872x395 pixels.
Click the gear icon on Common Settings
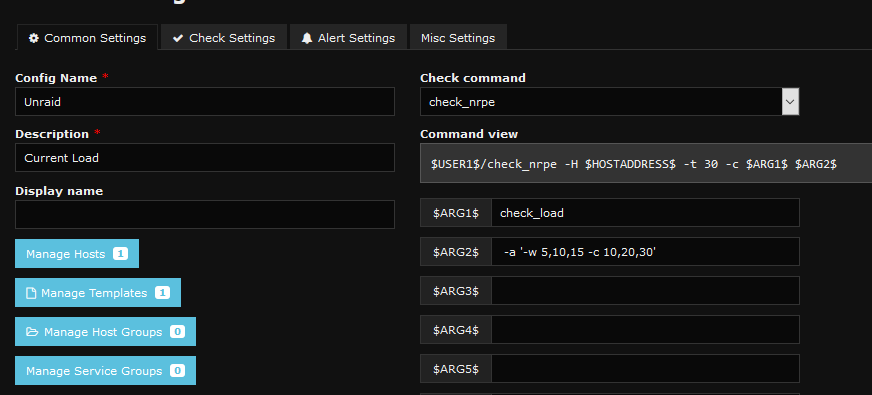pos(34,38)
